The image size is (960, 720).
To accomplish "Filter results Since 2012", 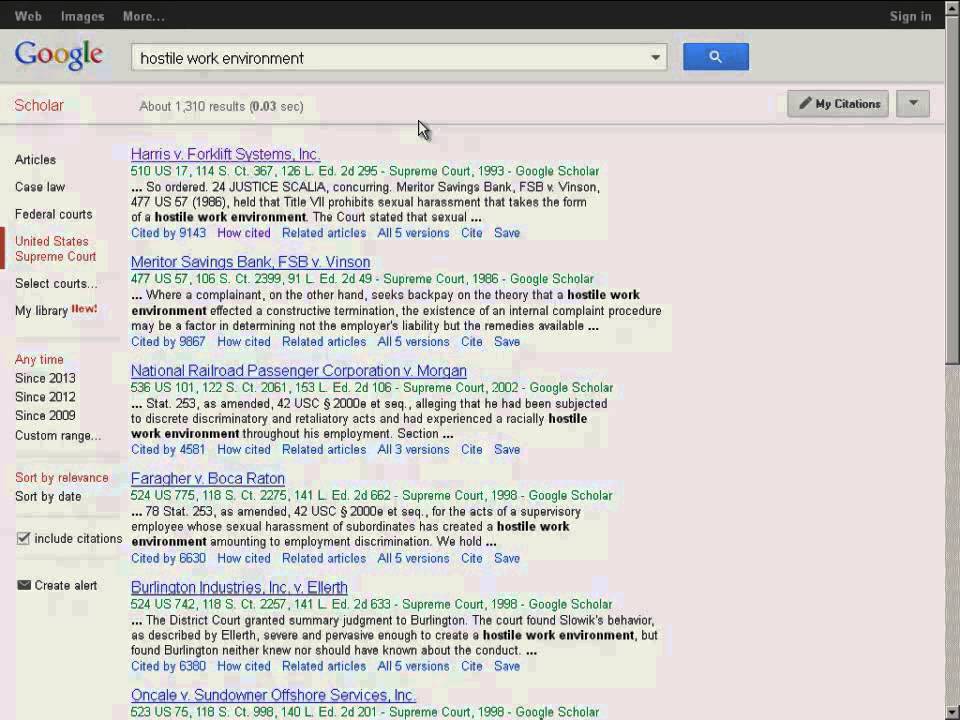I will 45,397.
